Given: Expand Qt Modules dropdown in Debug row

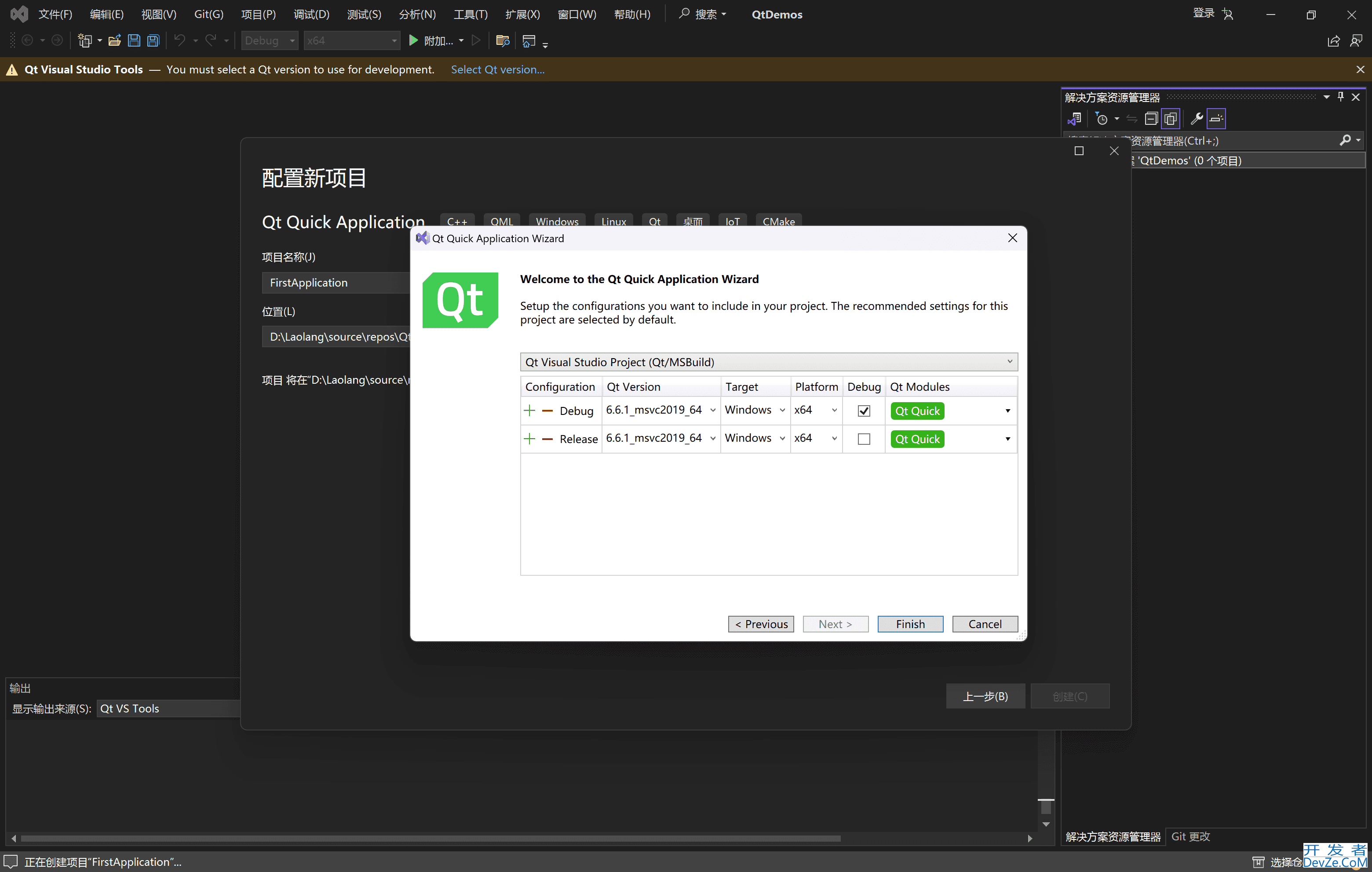Looking at the screenshot, I should (x=1007, y=411).
